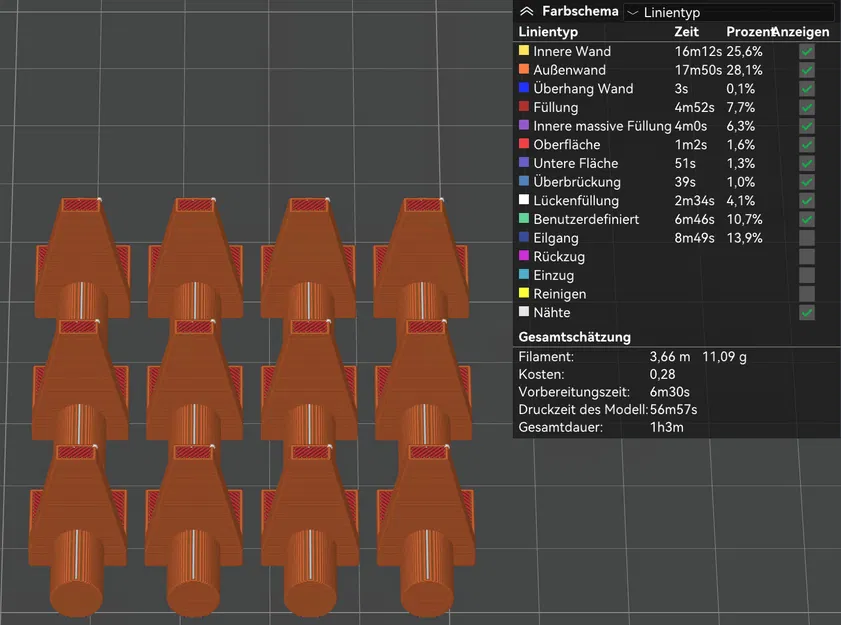Hide the Füllung line type
The image size is (841, 625).
pos(807,107)
